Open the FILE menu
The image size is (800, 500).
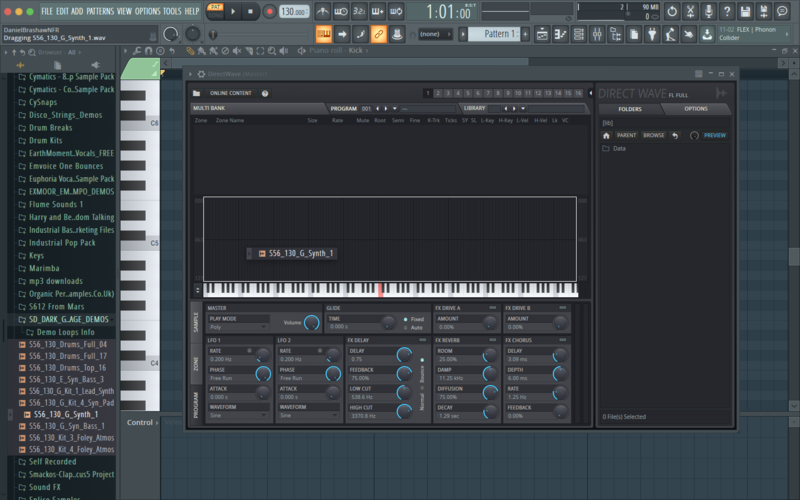pos(47,11)
